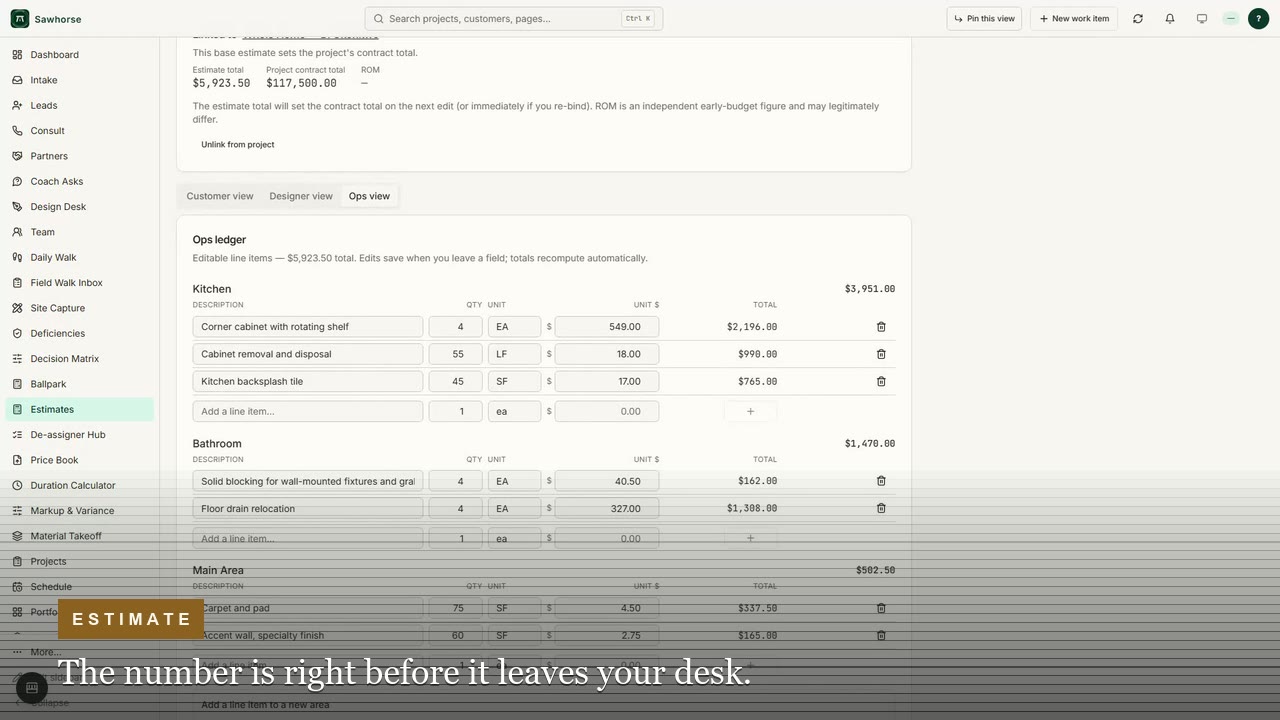
Task: Edit the Floor drain relocation unit price
Action: 607,508
